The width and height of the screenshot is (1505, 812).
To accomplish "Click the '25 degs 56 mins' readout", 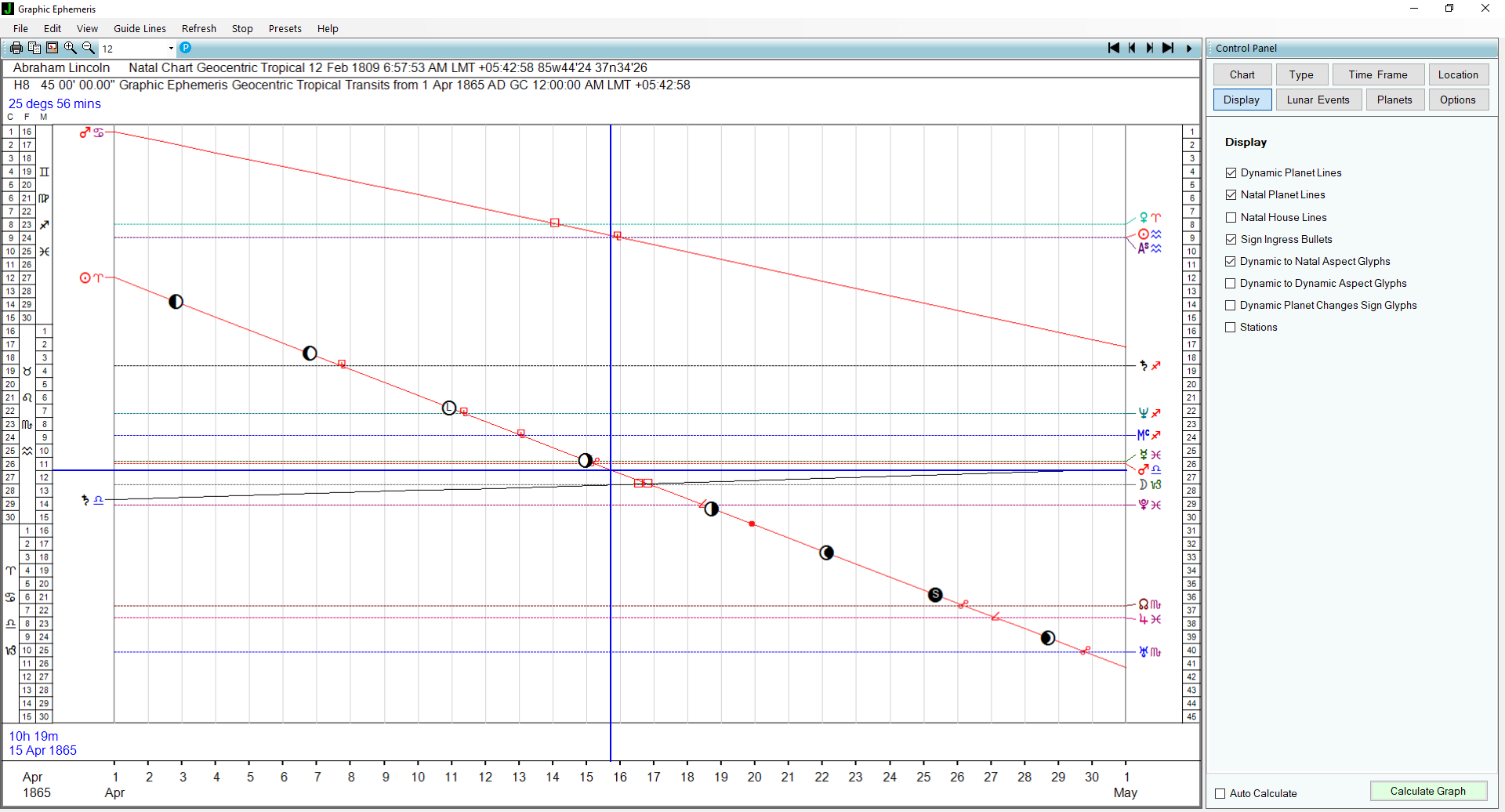I will pyautogui.click(x=55, y=103).
